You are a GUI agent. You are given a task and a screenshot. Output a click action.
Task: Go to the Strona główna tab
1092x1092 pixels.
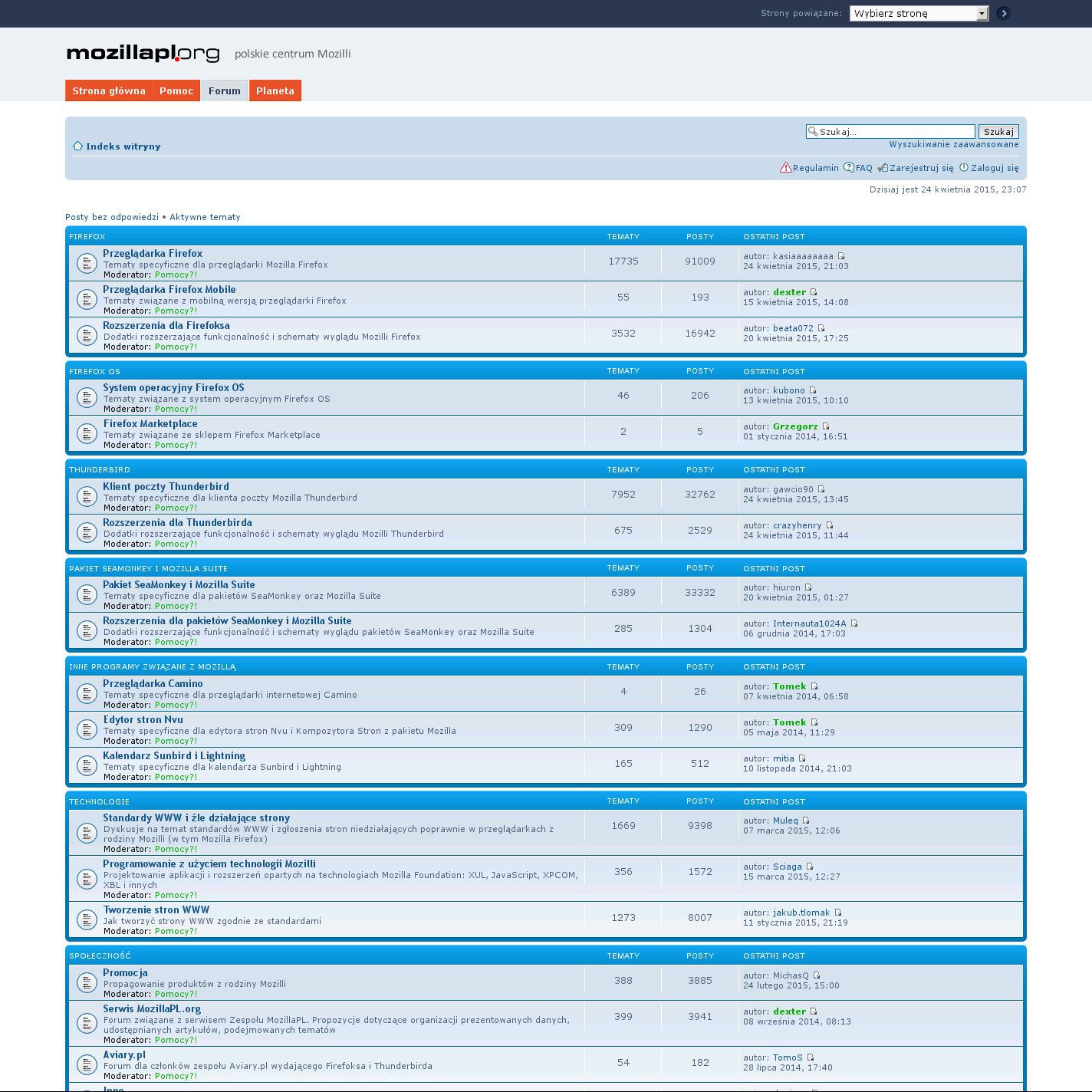109,90
